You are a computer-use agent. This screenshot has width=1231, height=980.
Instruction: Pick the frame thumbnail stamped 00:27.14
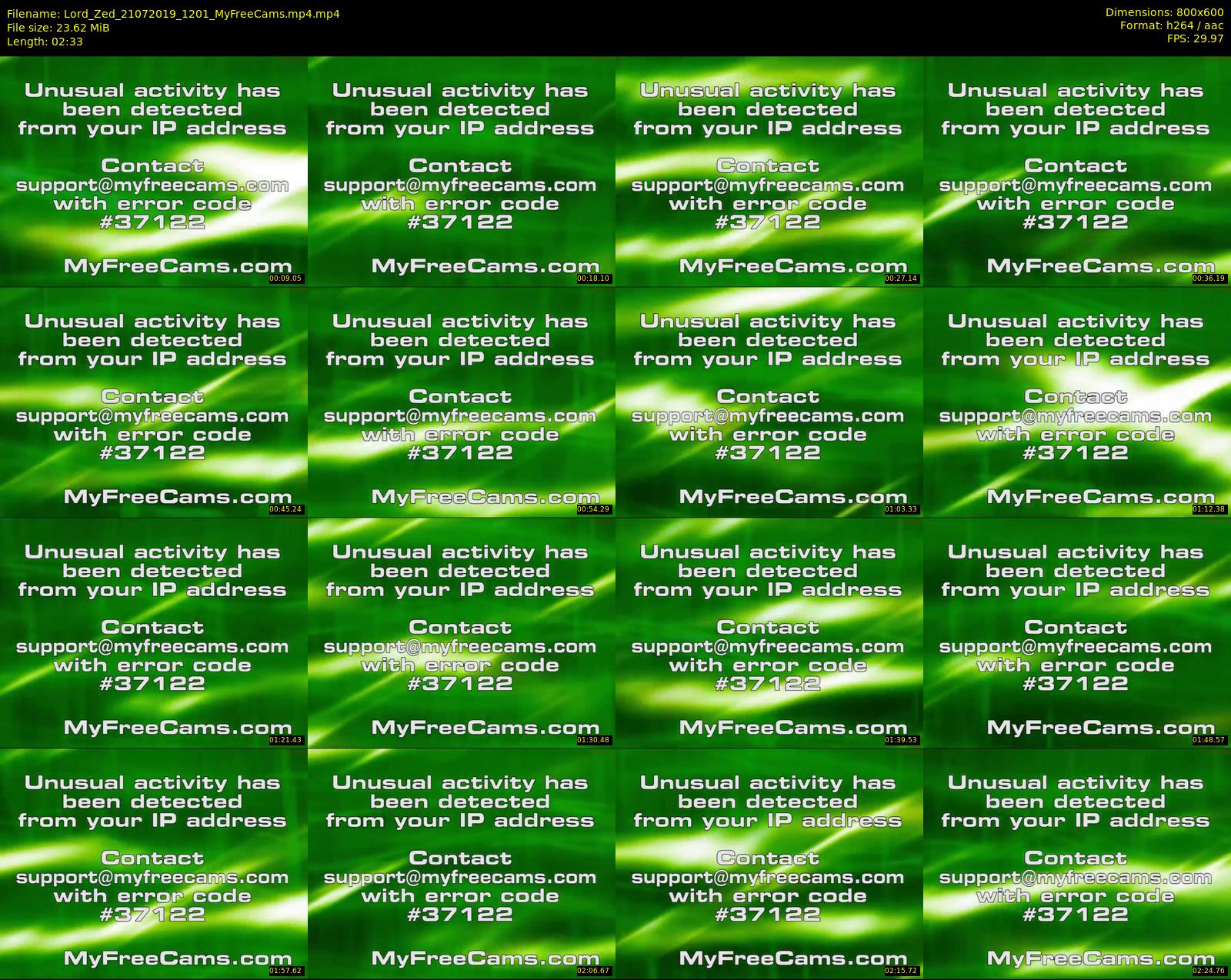[769, 171]
